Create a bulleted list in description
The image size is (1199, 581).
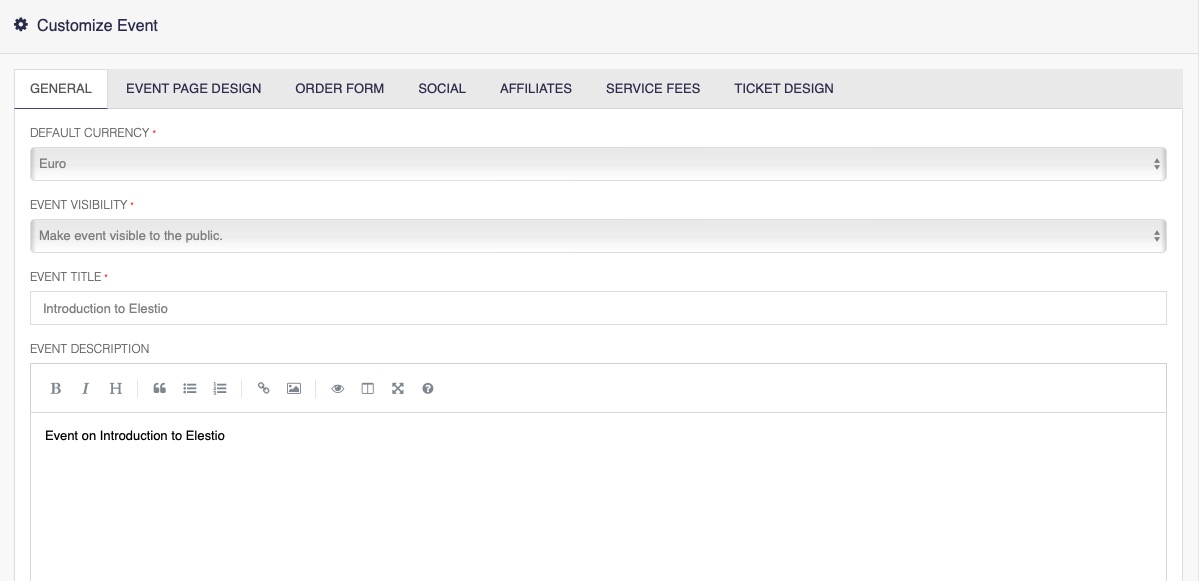[x=190, y=389]
